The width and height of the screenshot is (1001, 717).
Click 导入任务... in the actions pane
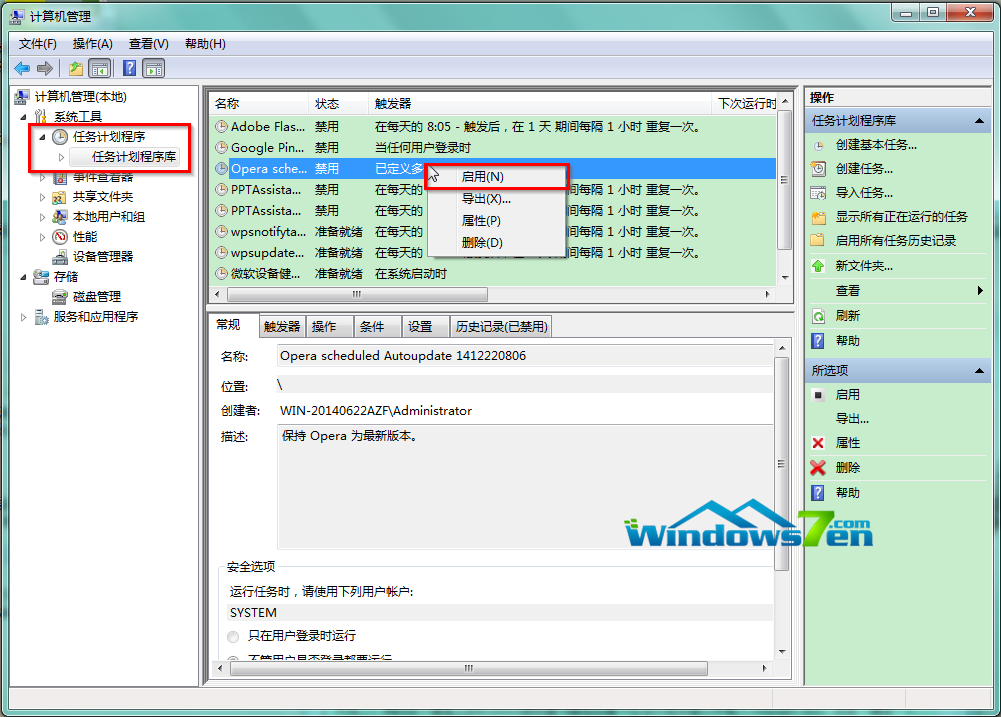coord(864,193)
